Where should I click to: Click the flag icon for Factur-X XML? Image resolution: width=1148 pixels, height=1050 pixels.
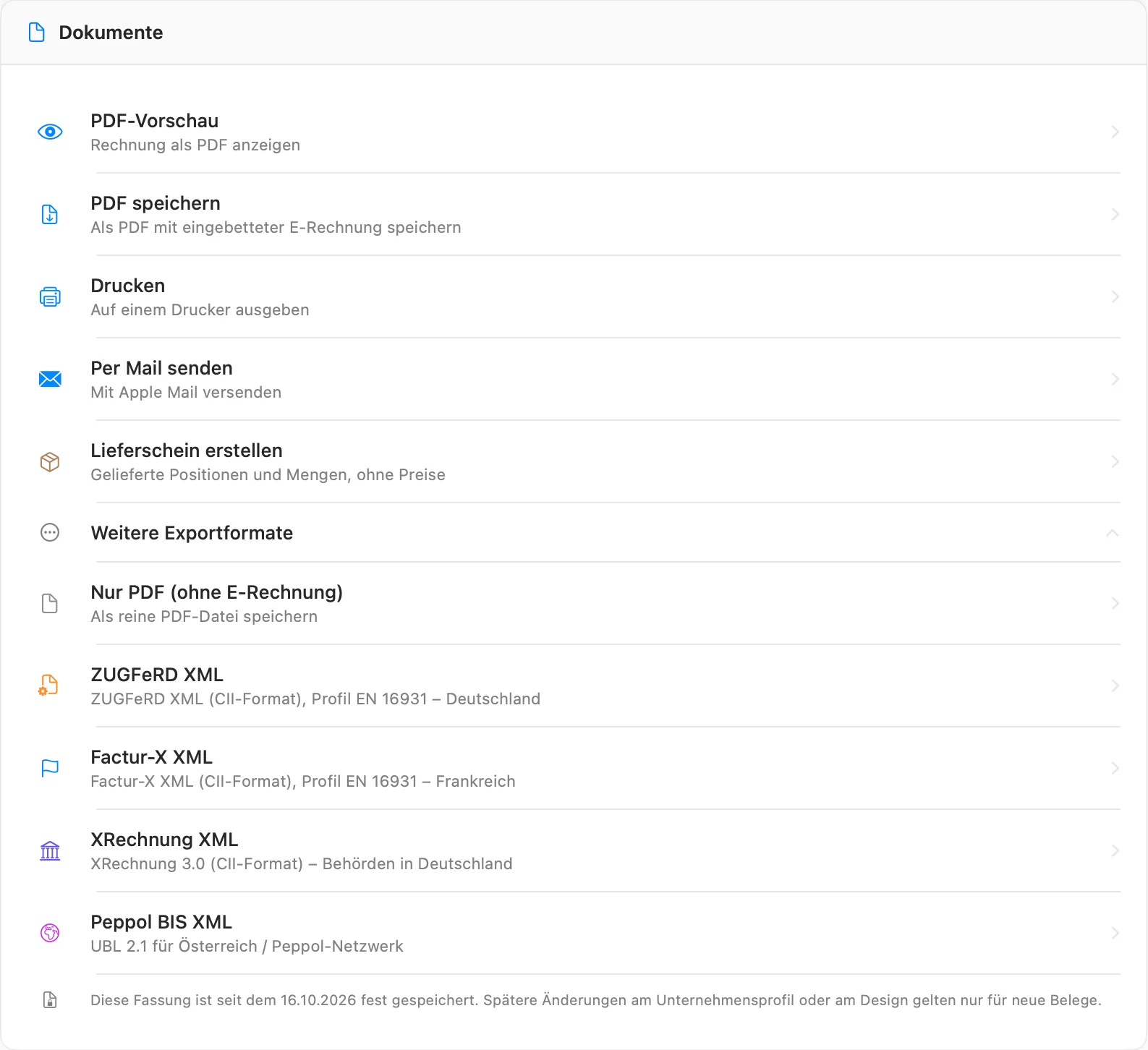pyautogui.click(x=50, y=768)
